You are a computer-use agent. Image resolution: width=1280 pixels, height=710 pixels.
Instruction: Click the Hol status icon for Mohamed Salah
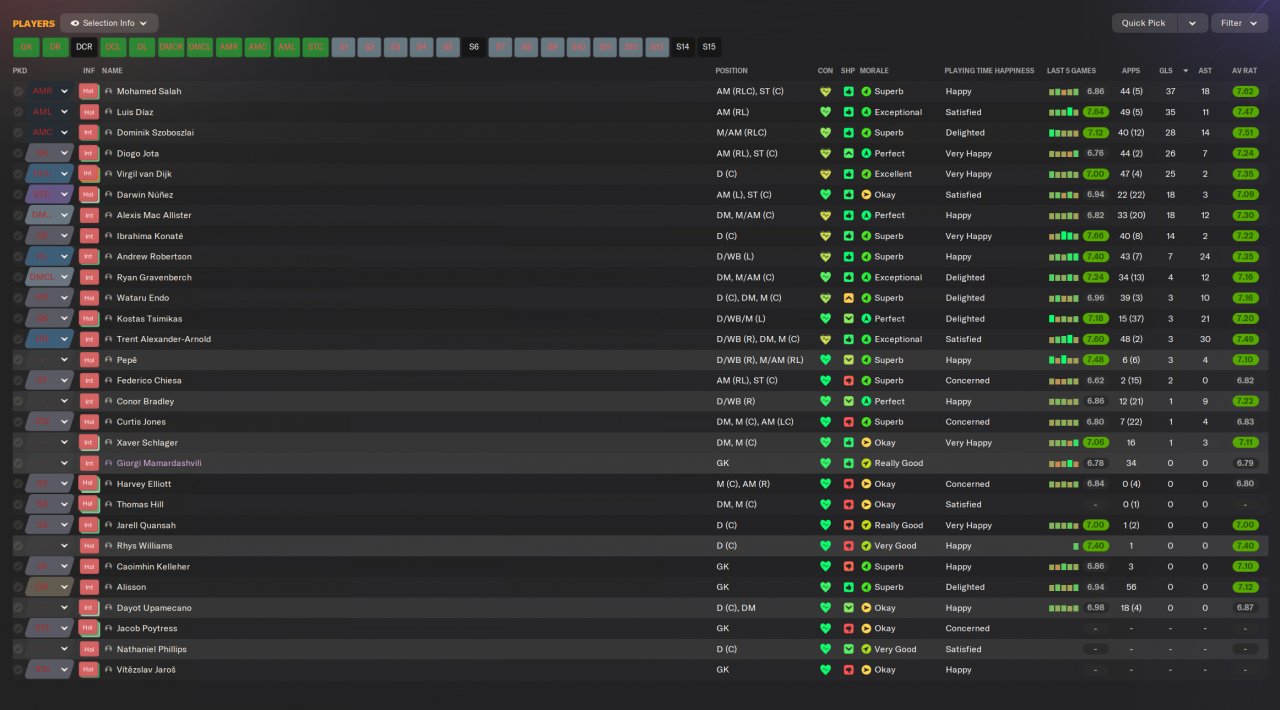[89, 91]
